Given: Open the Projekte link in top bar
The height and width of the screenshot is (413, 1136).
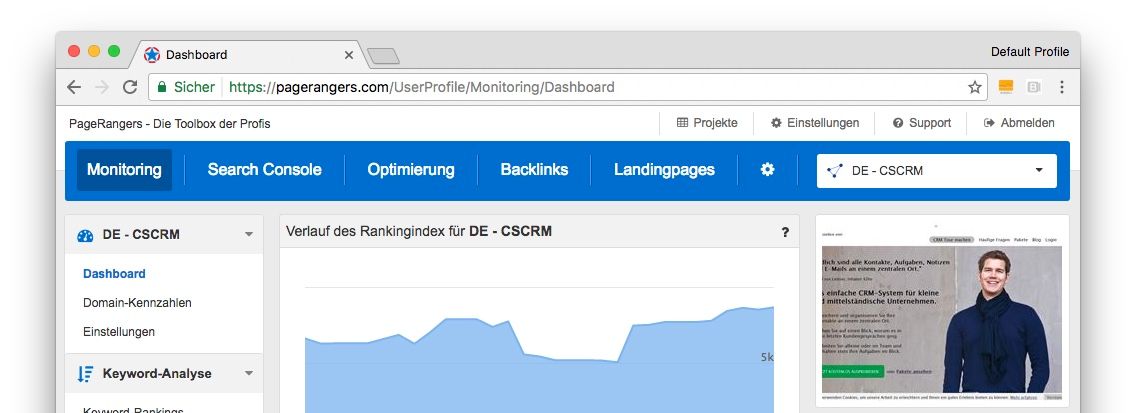Looking at the screenshot, I should [707, 123].
